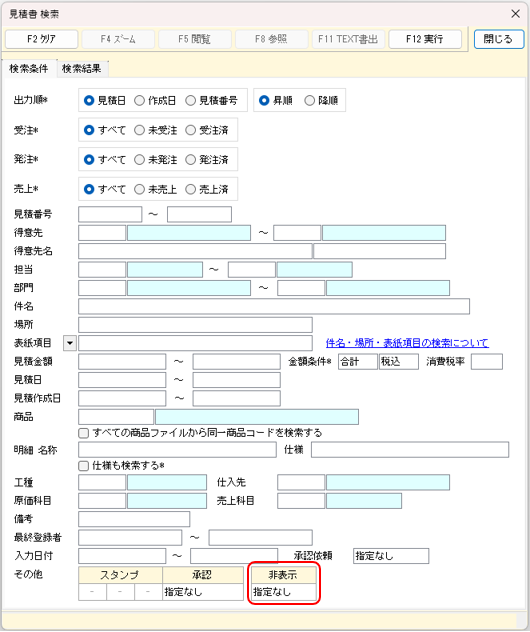Switch to the 検索結果 tab
The image size is (530, 632).
tap(81, 69)
